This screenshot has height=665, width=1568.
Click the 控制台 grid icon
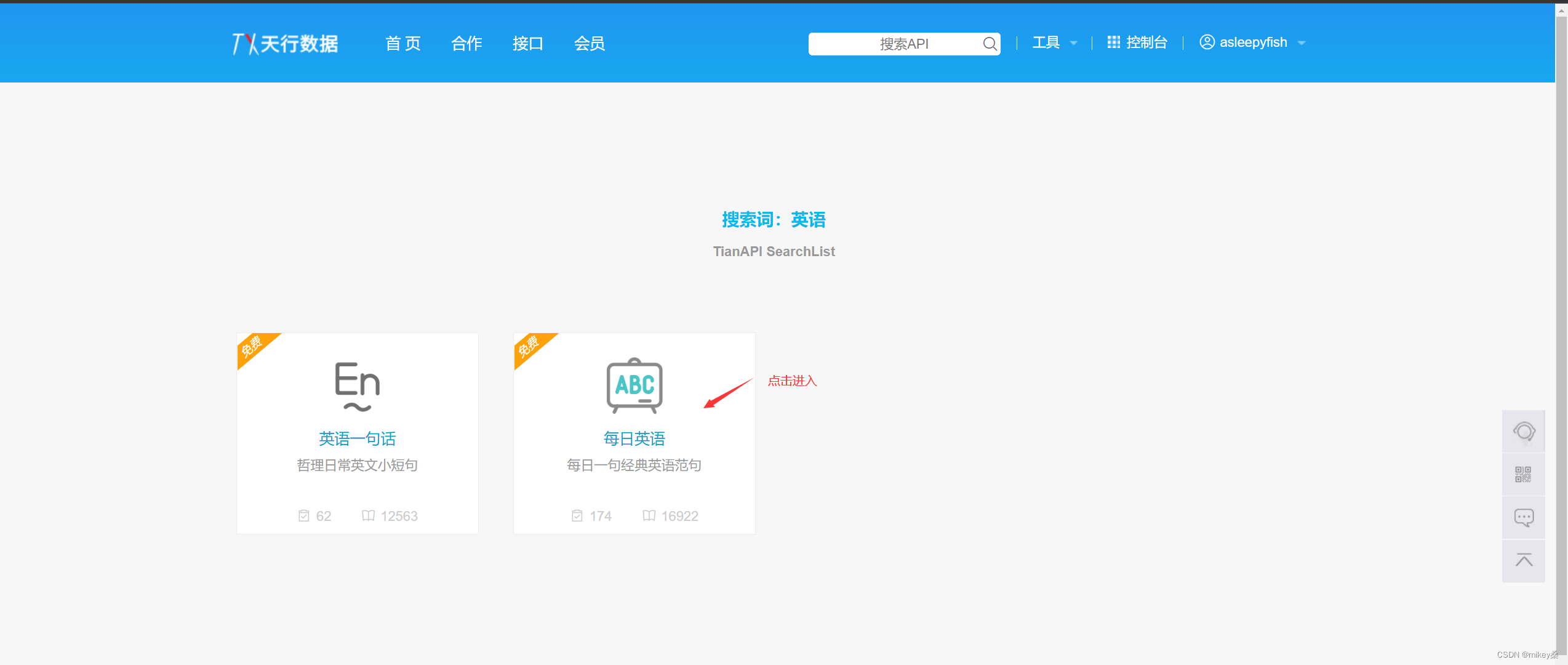point(1113,42)
